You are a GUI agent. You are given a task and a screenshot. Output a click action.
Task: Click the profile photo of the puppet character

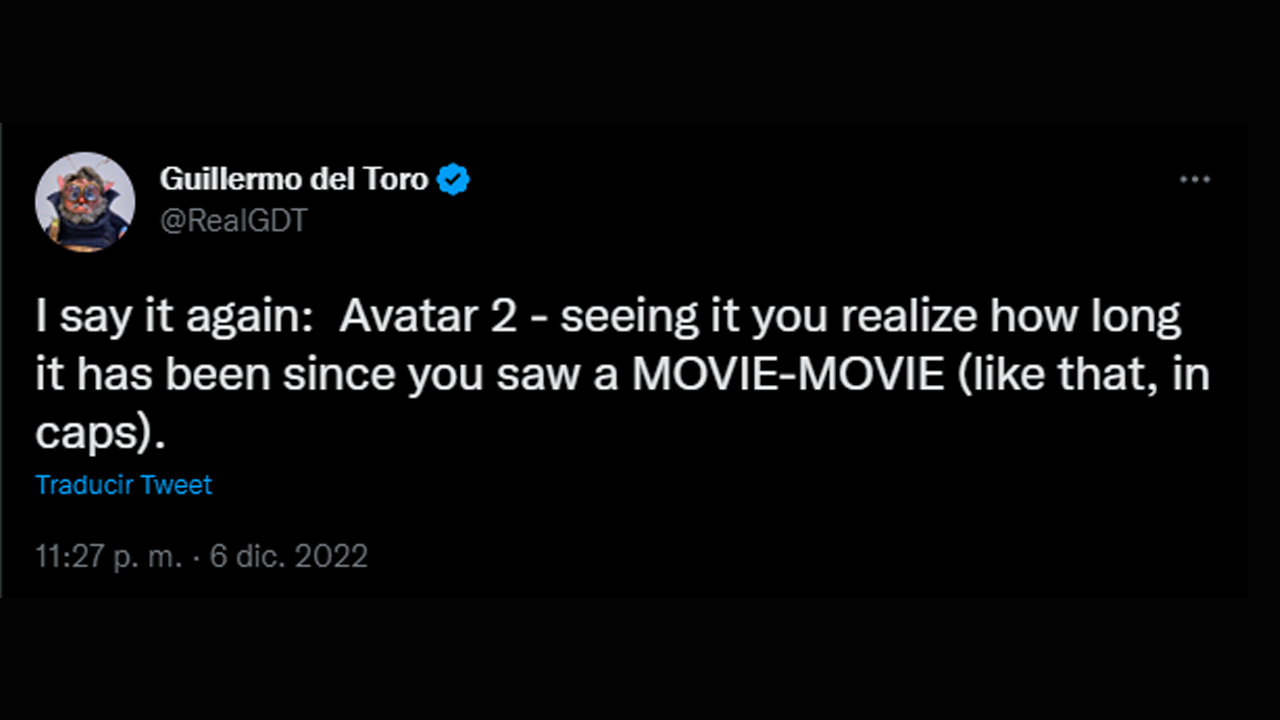(x=85, y=201)
